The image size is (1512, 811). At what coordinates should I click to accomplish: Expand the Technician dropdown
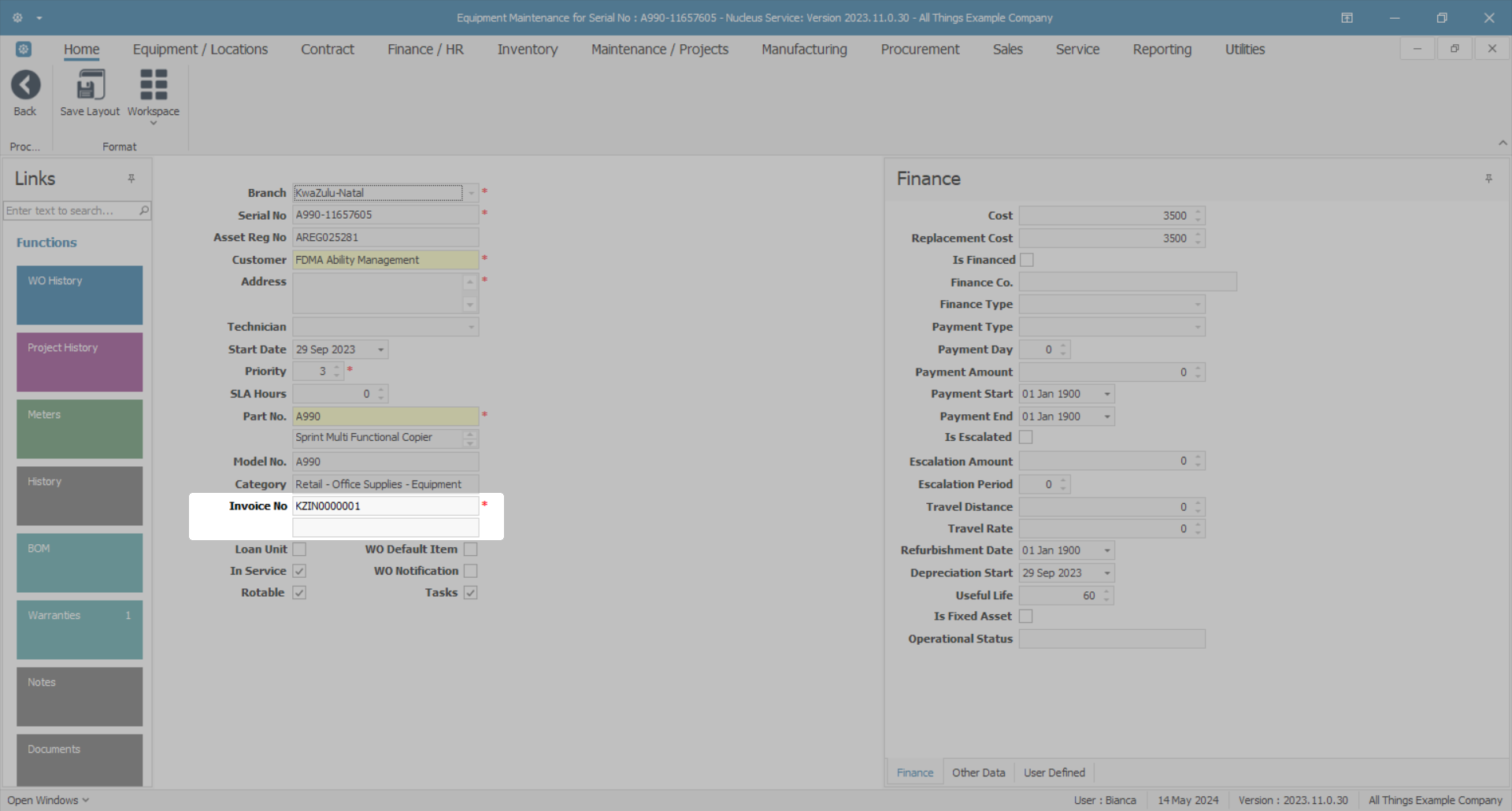coord(471,327)
